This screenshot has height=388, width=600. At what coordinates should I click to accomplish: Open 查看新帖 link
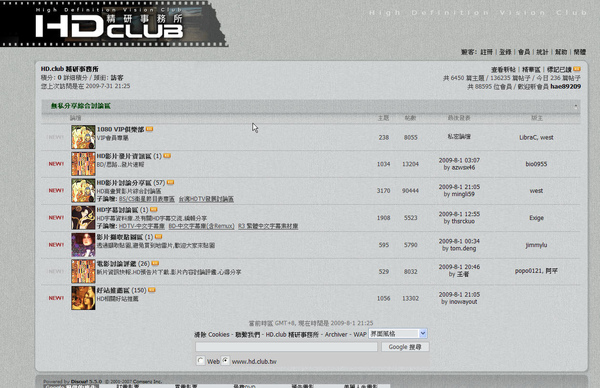pyautogui.click(x=503, y=70)
